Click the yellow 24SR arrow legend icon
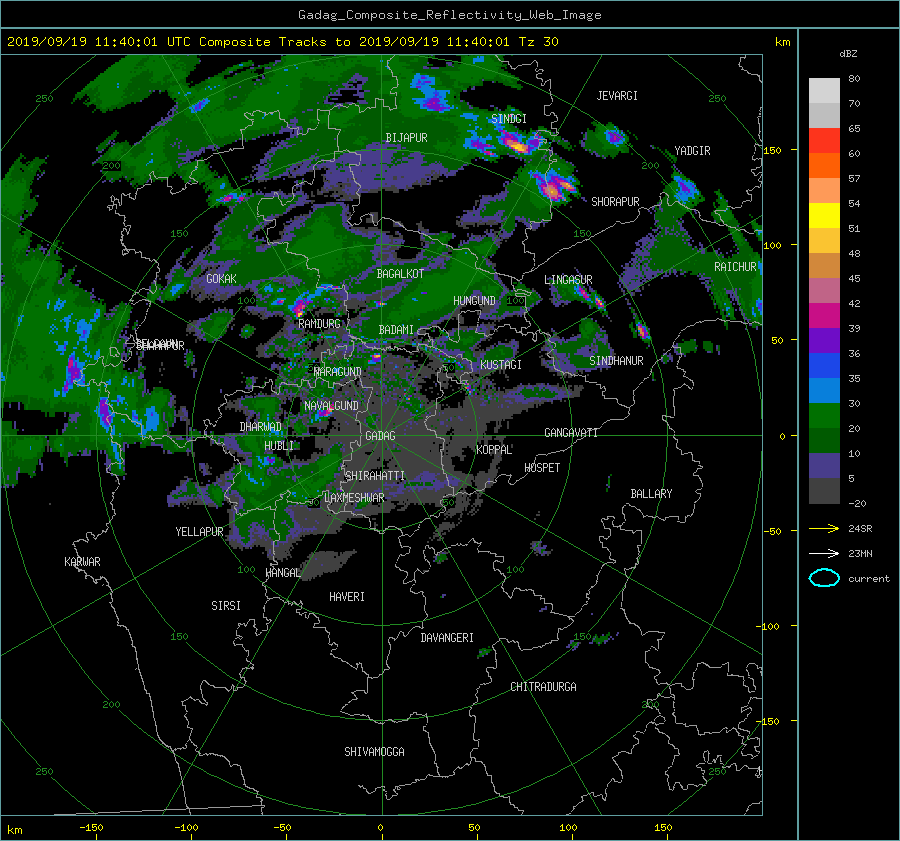 [824, 528]
